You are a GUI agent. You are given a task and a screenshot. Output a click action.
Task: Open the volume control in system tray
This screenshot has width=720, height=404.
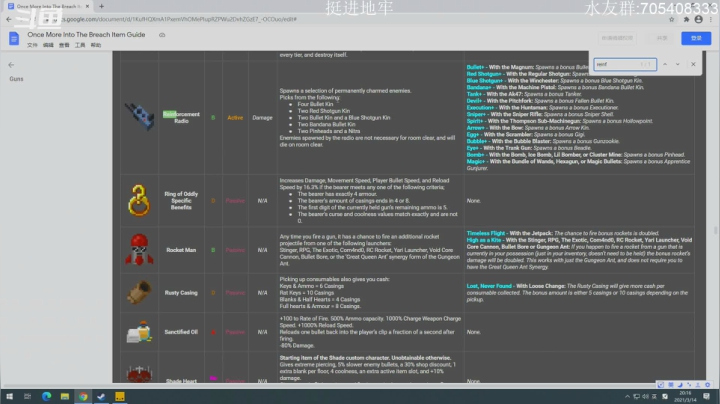pos(645,397)
